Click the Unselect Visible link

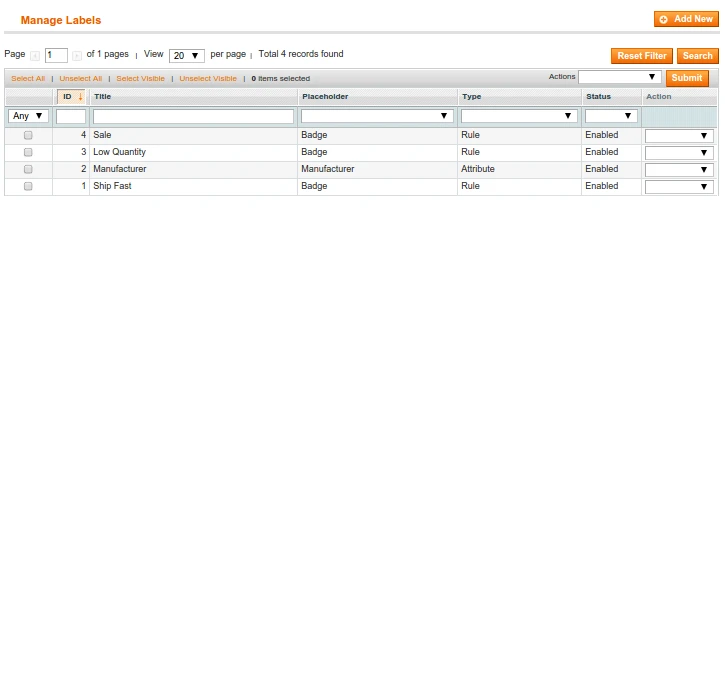208,78
